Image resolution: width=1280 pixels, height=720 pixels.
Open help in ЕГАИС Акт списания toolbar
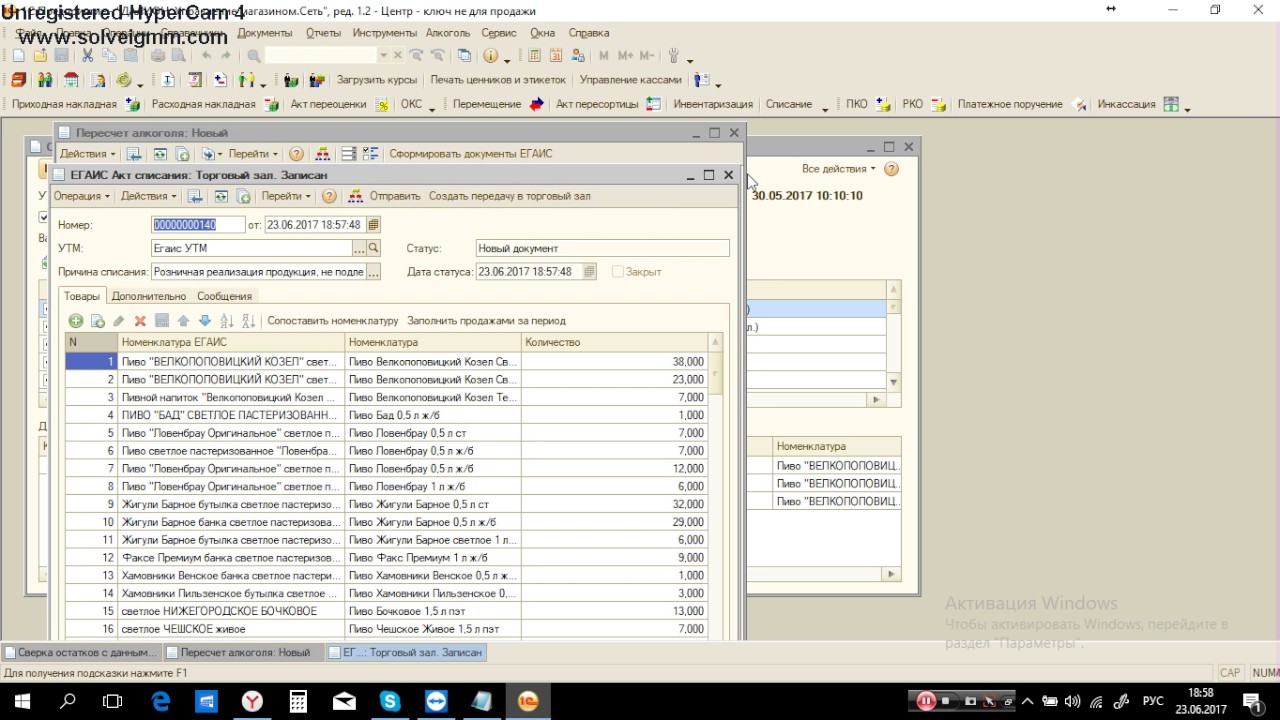(x=329, y=196)
